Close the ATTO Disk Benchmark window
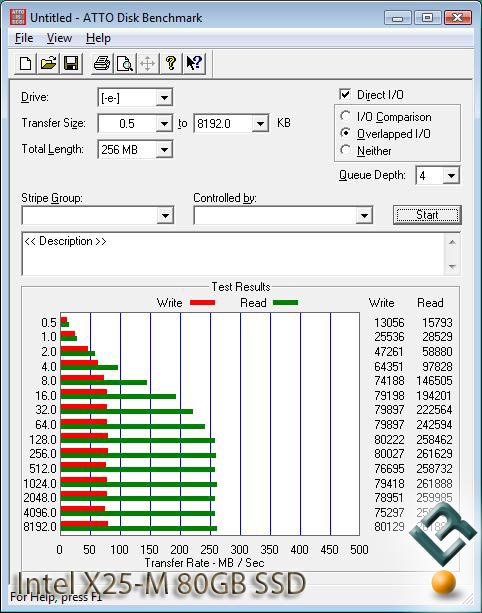Viewport: 482px width, 613px height. (457, 18)
